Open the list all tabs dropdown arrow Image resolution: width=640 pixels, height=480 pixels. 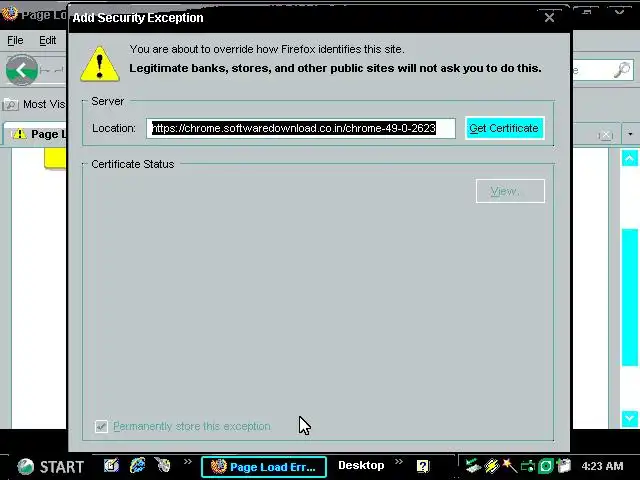coord(631,134)
